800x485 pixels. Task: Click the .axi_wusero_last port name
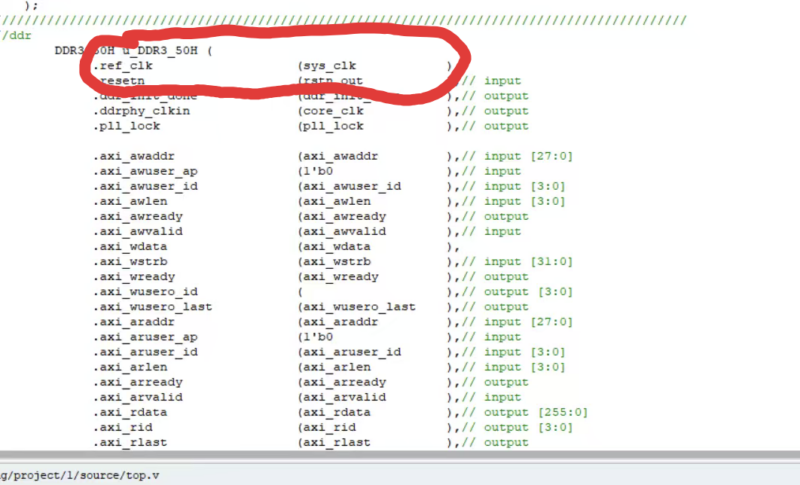[x=152, y=307]
